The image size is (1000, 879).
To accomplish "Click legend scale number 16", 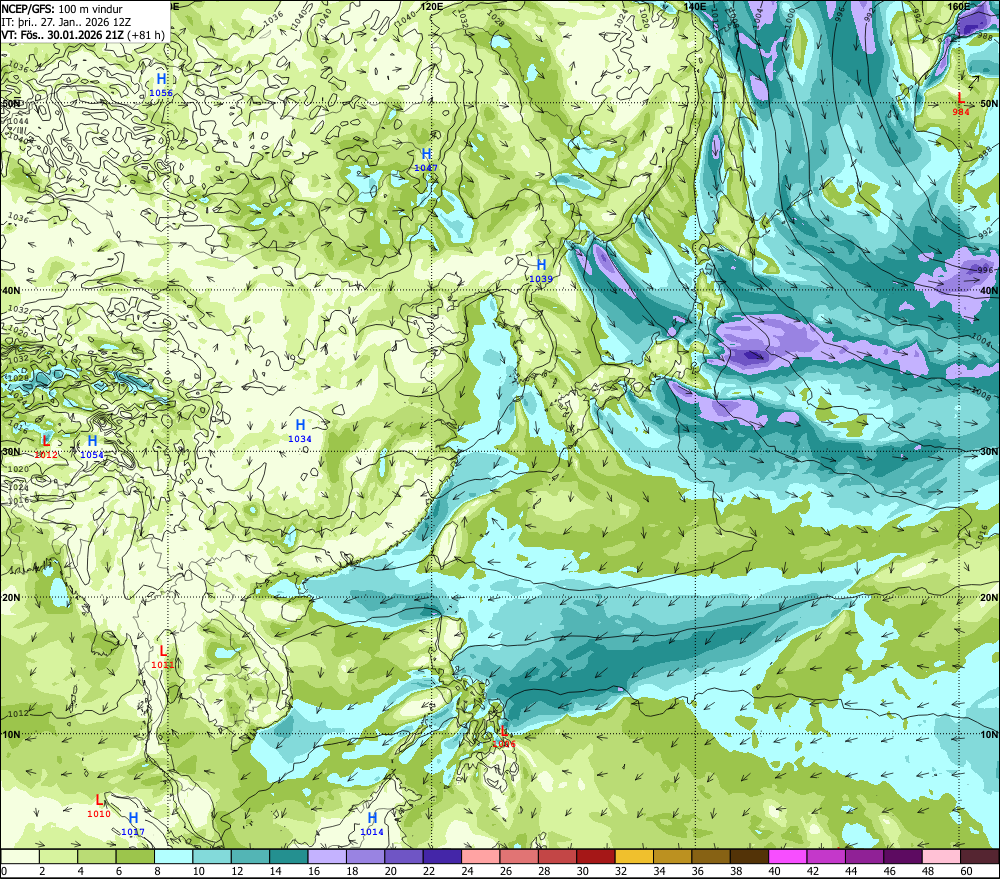I will click(x=314, y=871).
